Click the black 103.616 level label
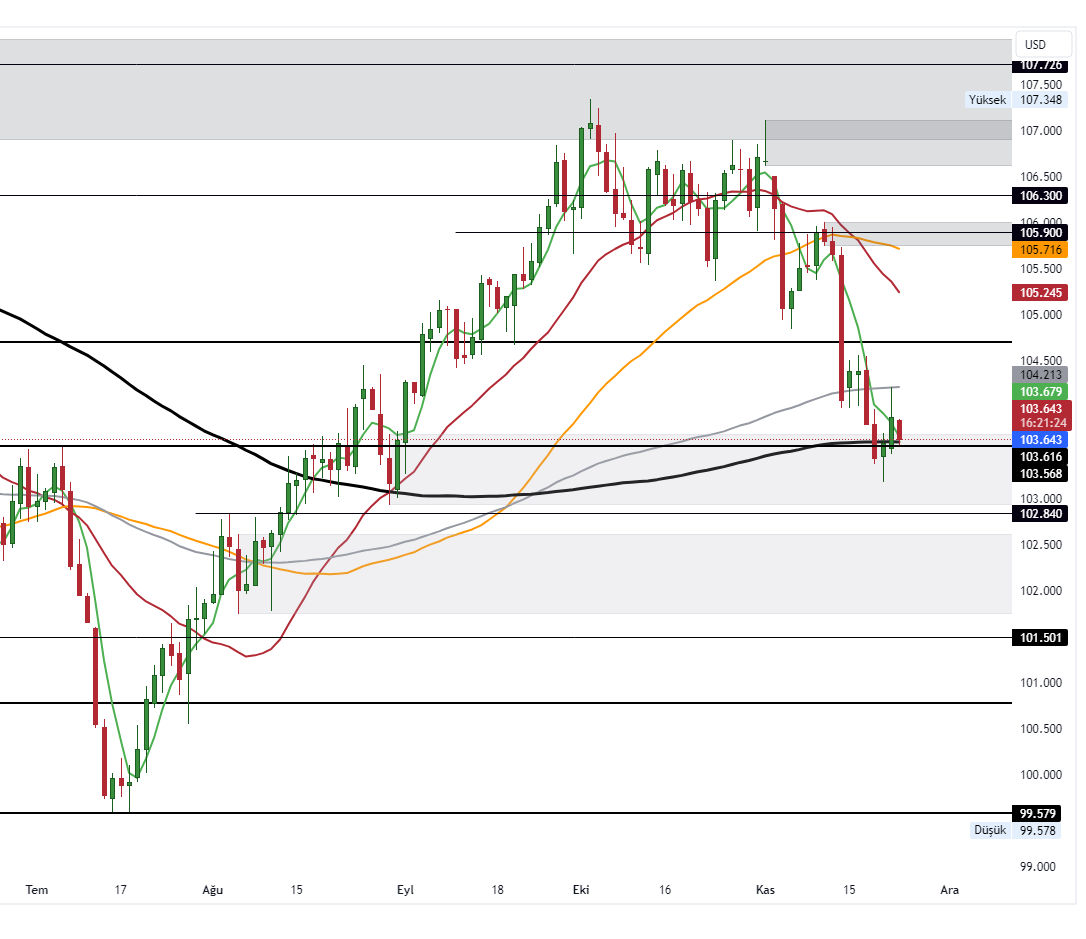The height and width of the screenshot is (939, 1086). point(1040,457)
